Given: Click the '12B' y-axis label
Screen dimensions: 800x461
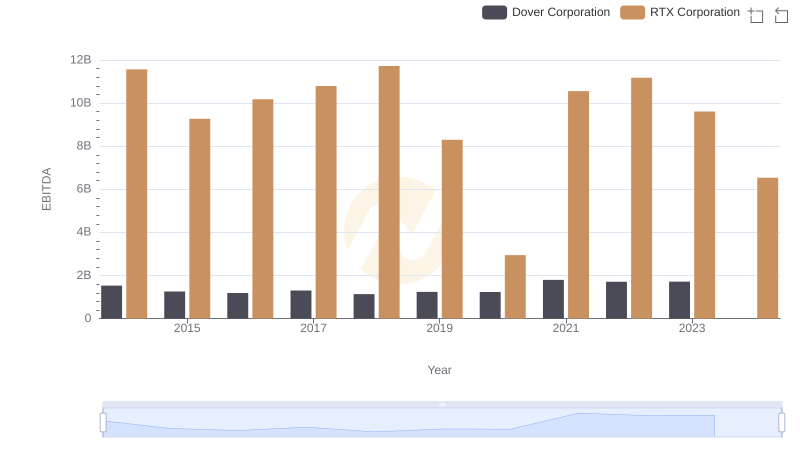Looking at the screenshot, I should (81, 60).
